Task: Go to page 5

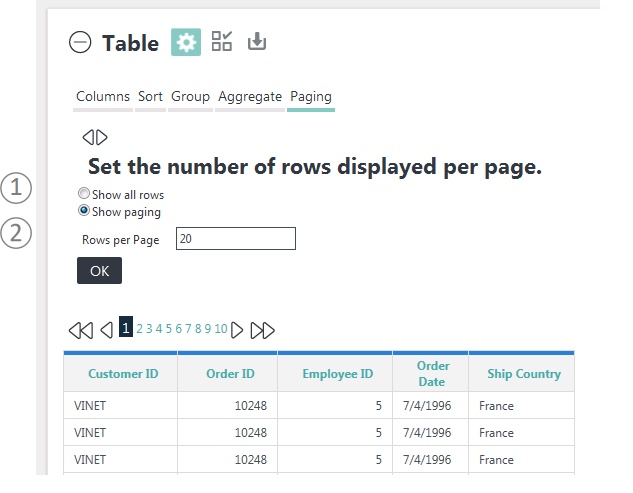Action: 169,329
